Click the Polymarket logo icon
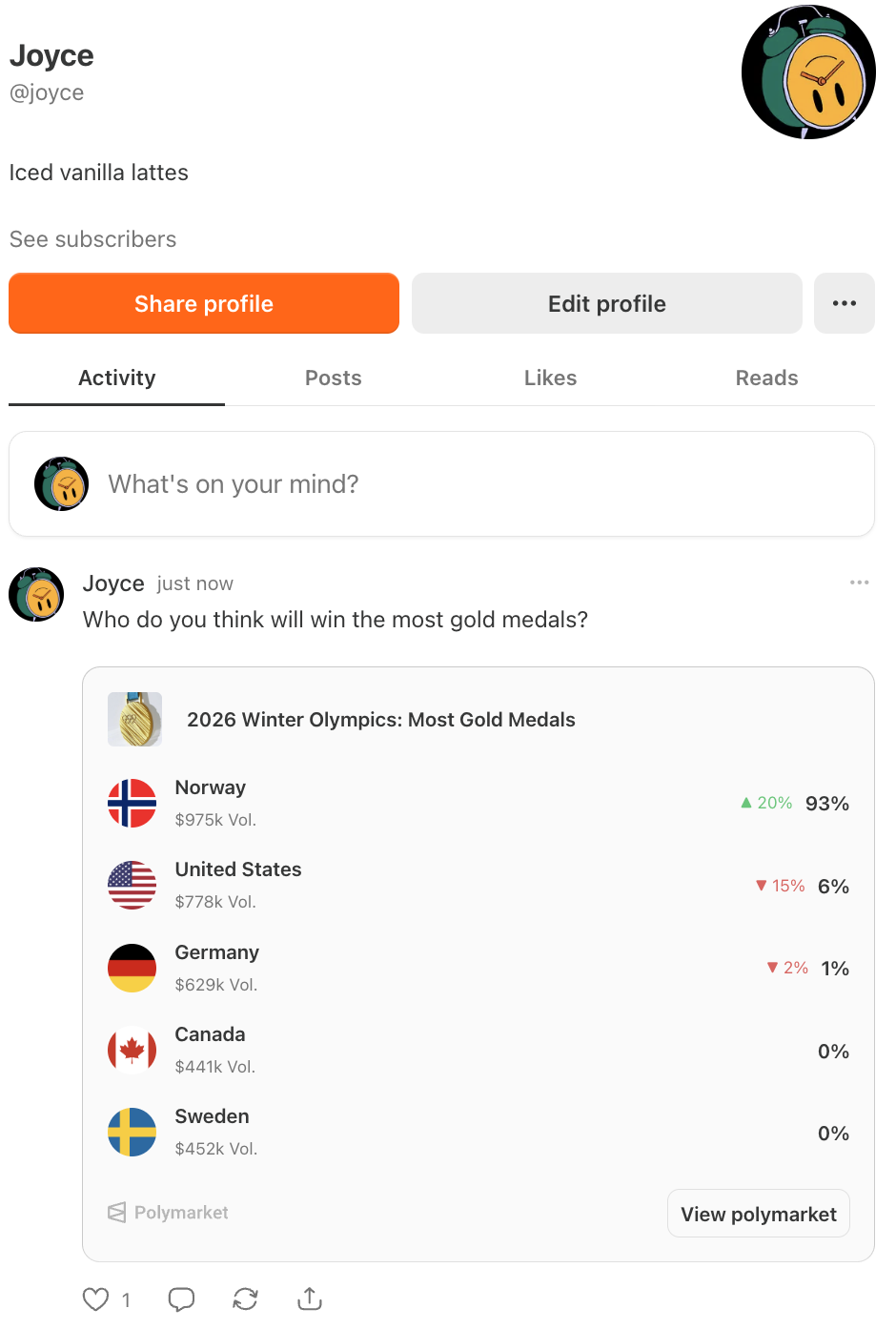896x1329 pixels. (117, 1213)
